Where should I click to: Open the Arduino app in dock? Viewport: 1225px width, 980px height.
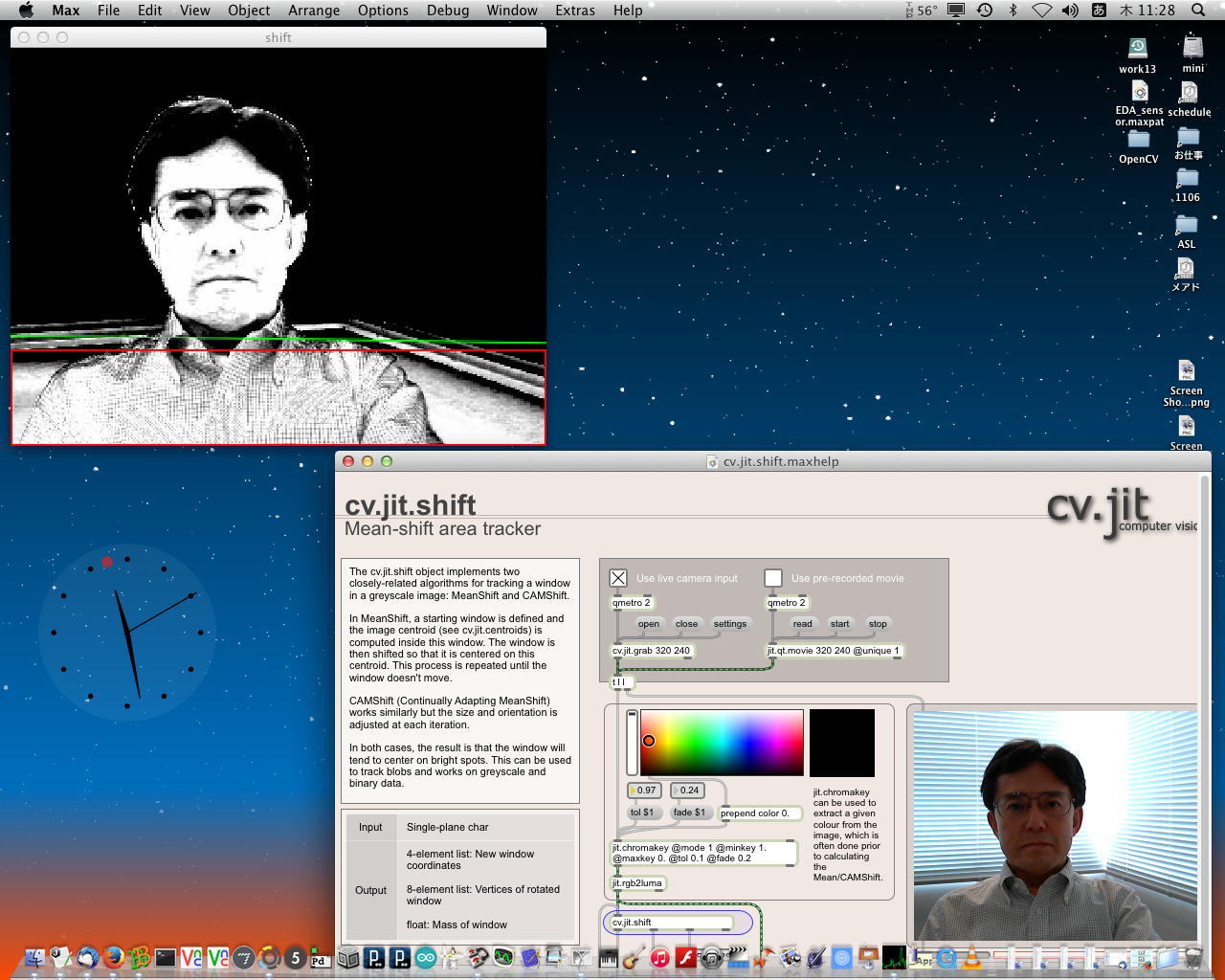click(x=426, y=957)
